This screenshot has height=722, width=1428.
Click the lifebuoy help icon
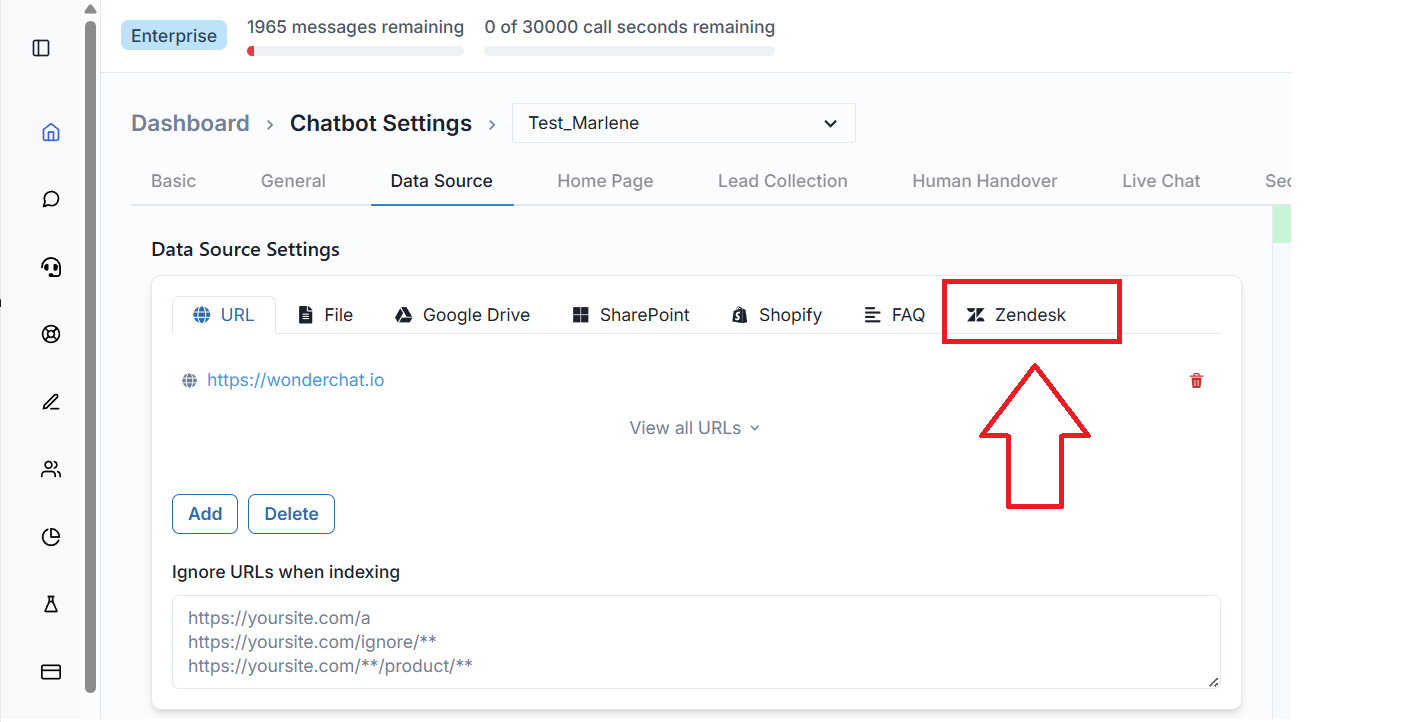pyautogui.click(x=51, y=334)
